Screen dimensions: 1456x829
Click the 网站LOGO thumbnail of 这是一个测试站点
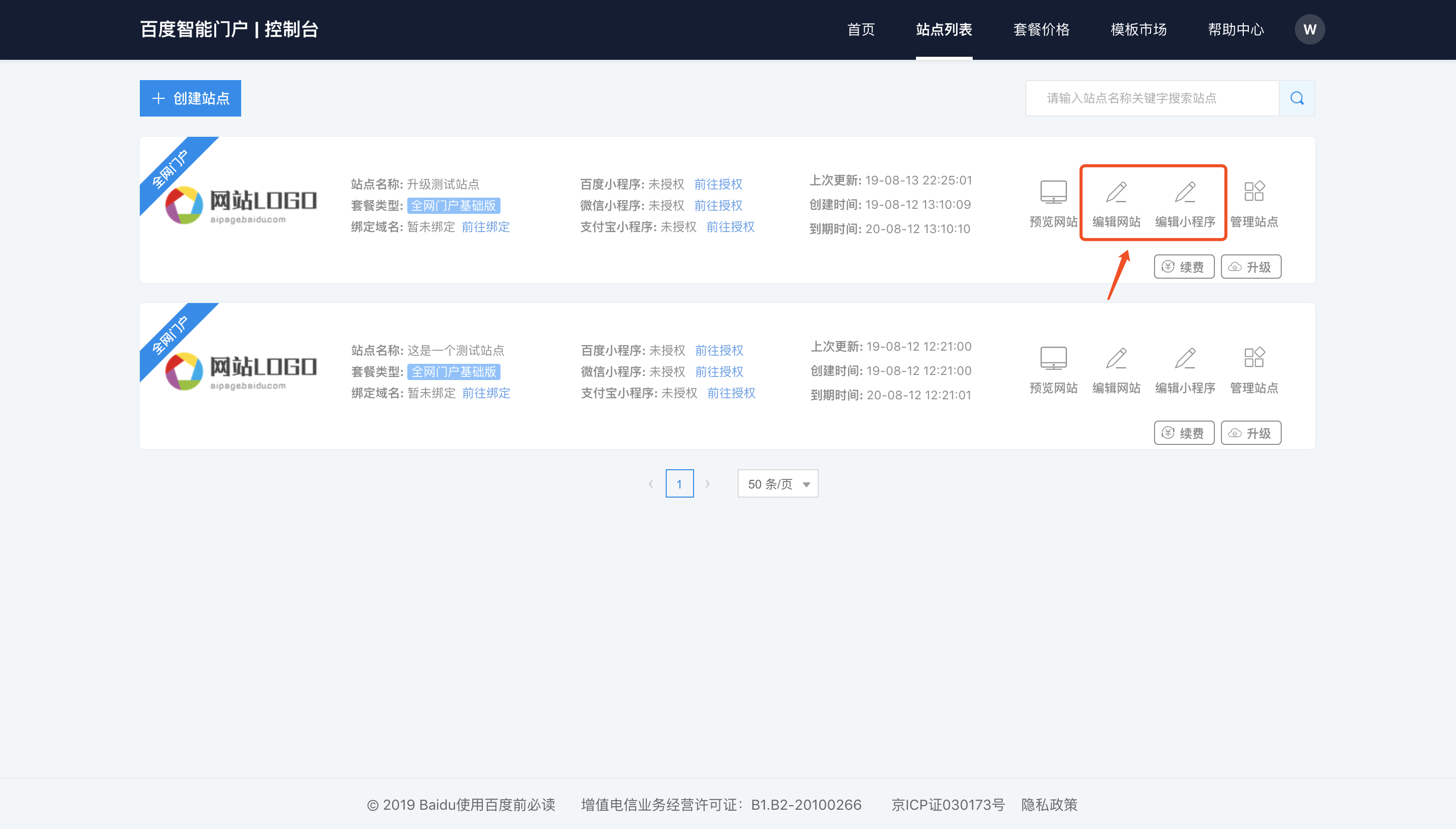coord(241,371)
